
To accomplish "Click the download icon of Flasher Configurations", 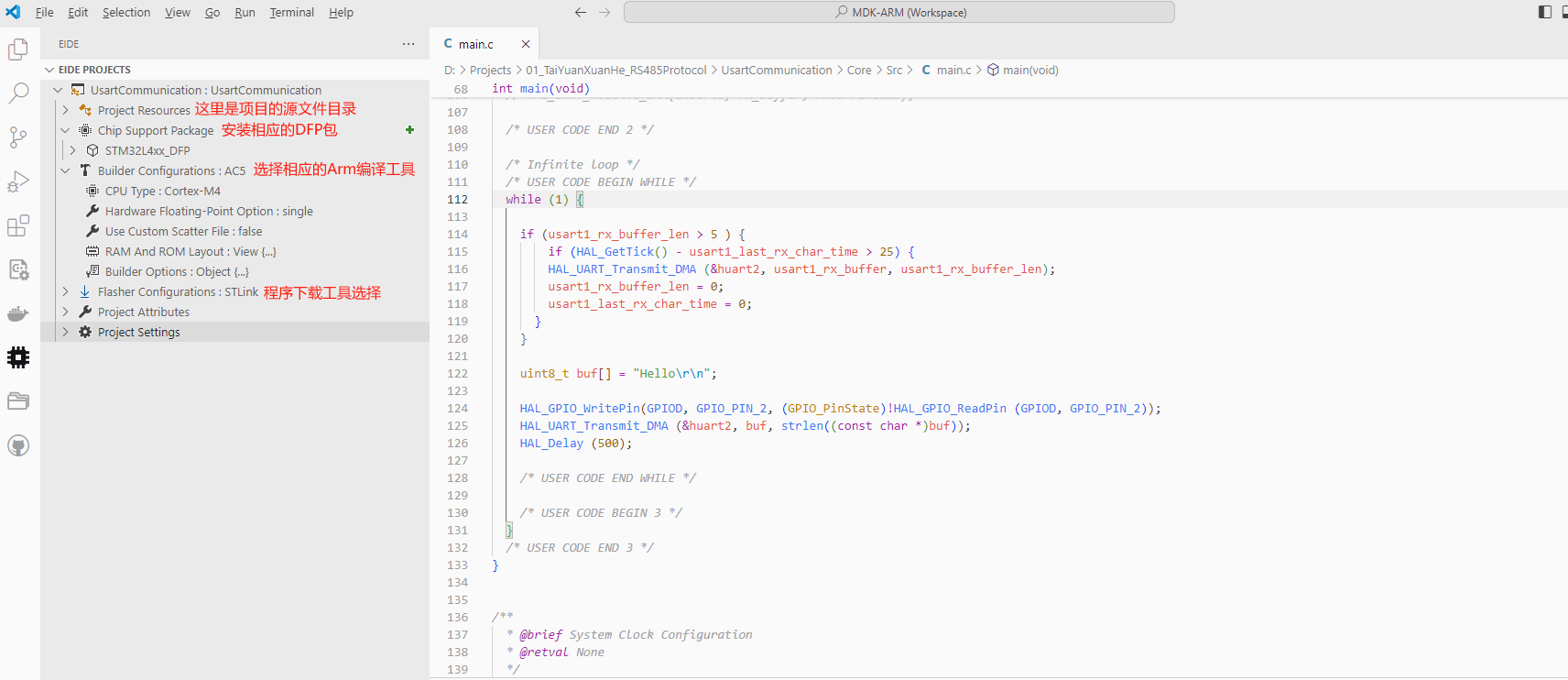I will click(x=85, y=291).
